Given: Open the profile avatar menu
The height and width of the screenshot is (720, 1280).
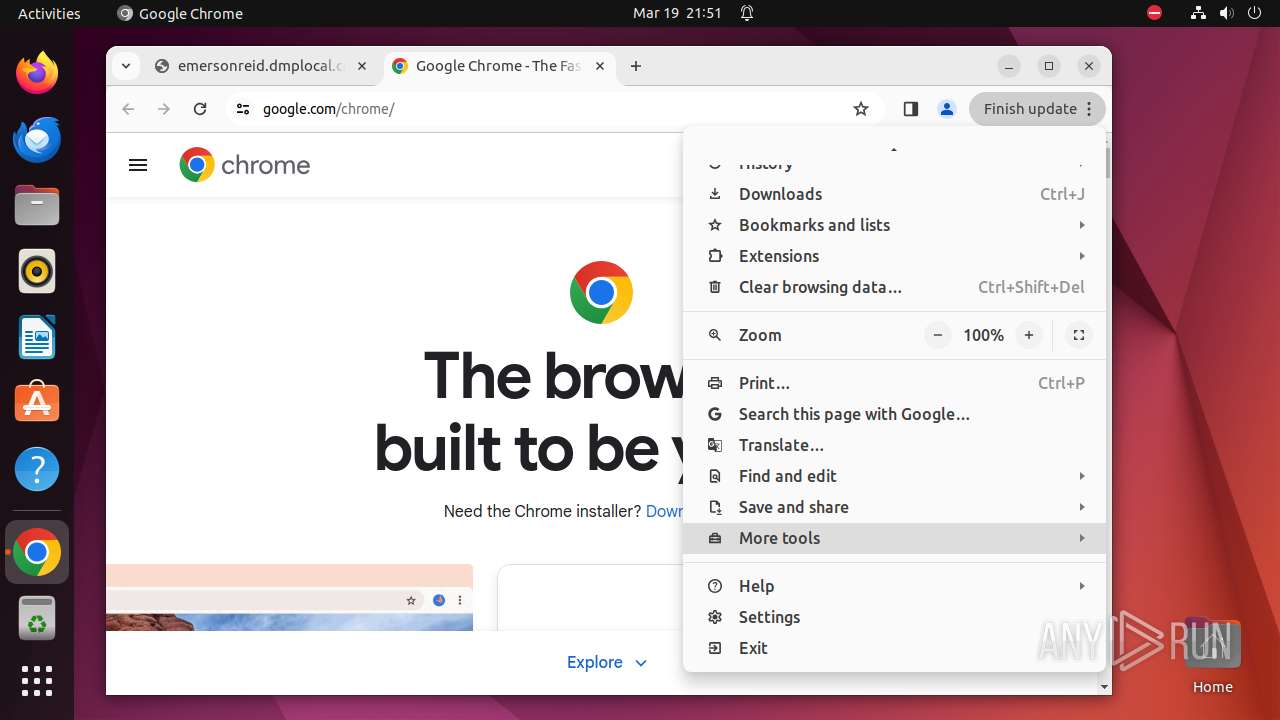Looking at the screenshot, I should [x=946, y=109].
